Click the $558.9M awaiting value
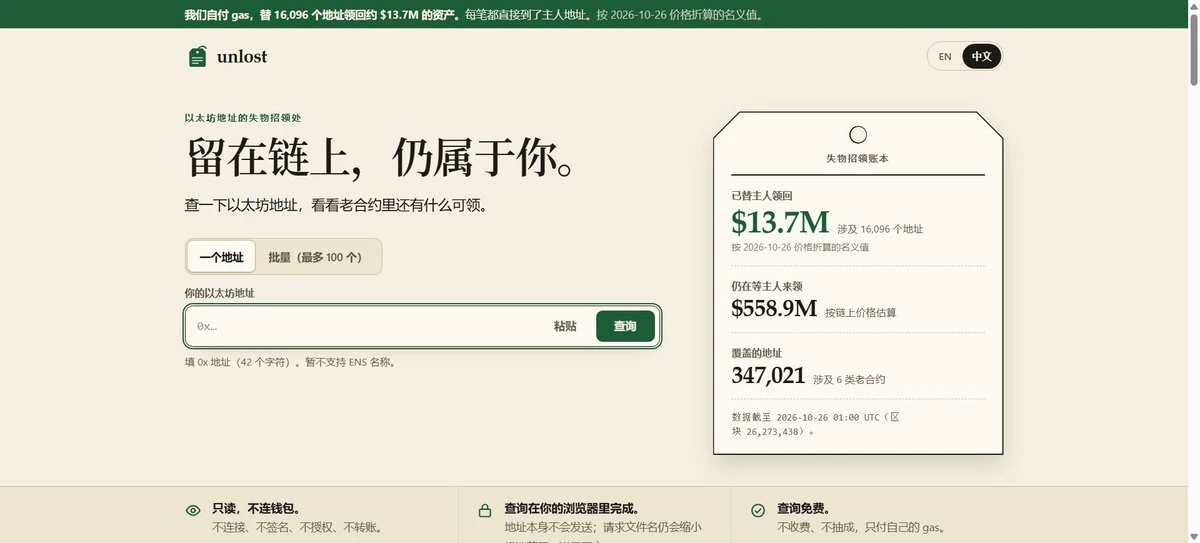Screen dimensions: 1200x543 (774, 309)
